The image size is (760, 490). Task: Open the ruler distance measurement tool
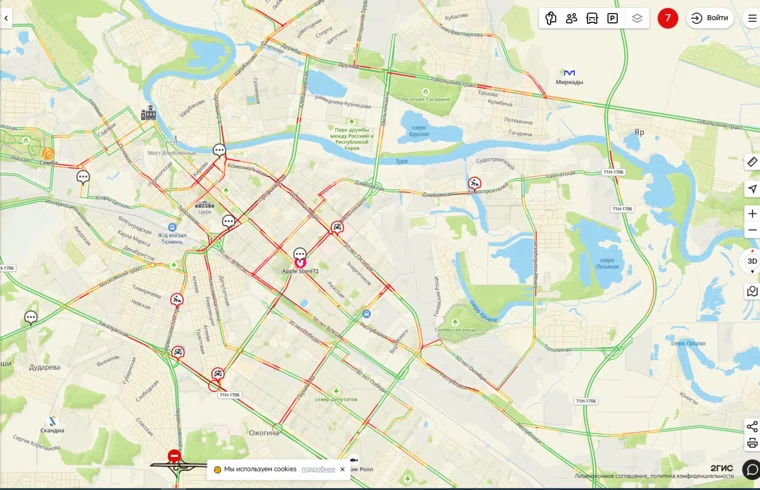point(752,162)
